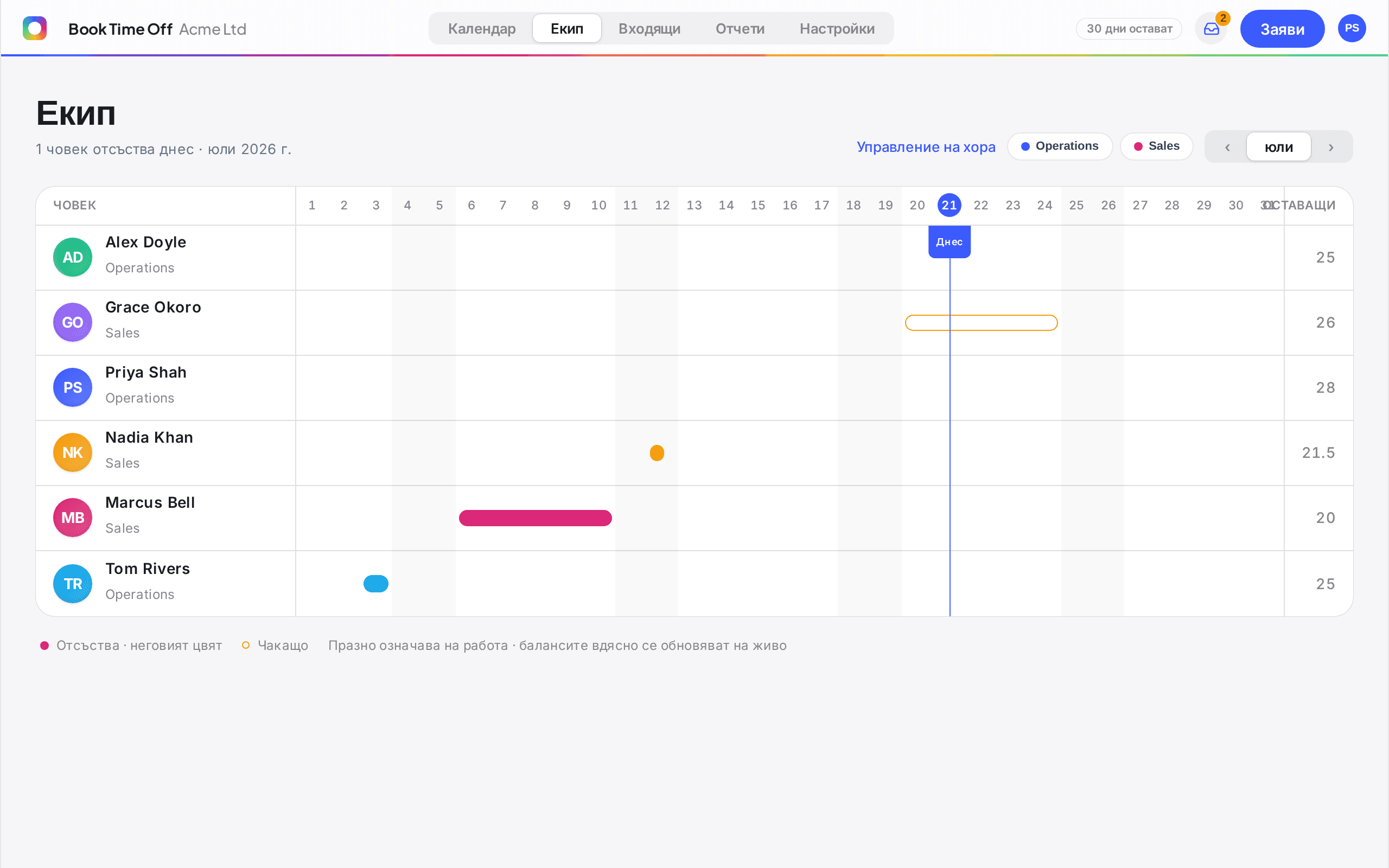Open the Управление на хора link

tap(926, 147)
